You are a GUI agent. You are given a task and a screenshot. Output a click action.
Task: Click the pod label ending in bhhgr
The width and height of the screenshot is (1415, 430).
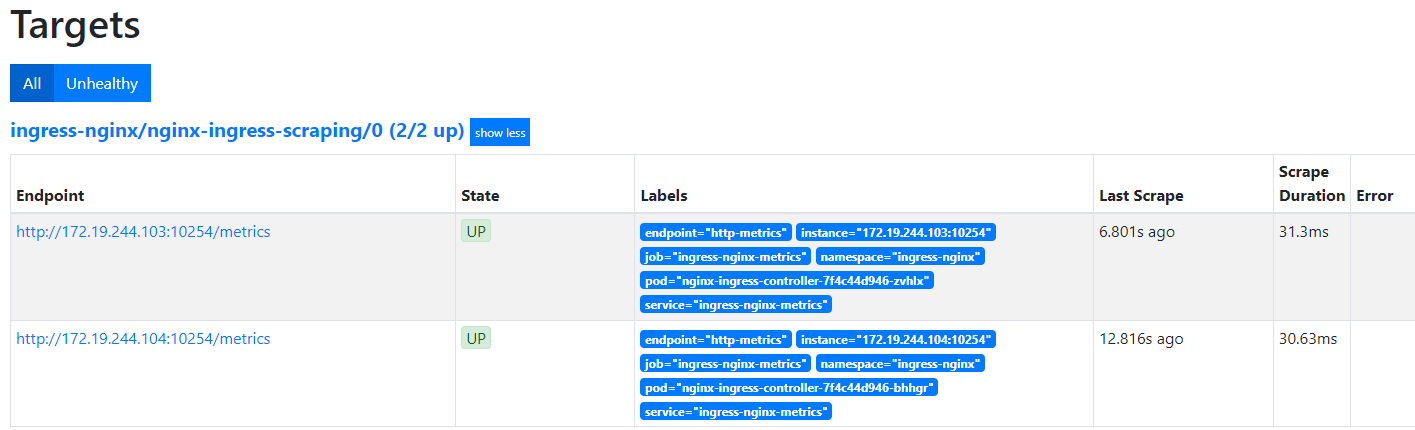[789, 388]
